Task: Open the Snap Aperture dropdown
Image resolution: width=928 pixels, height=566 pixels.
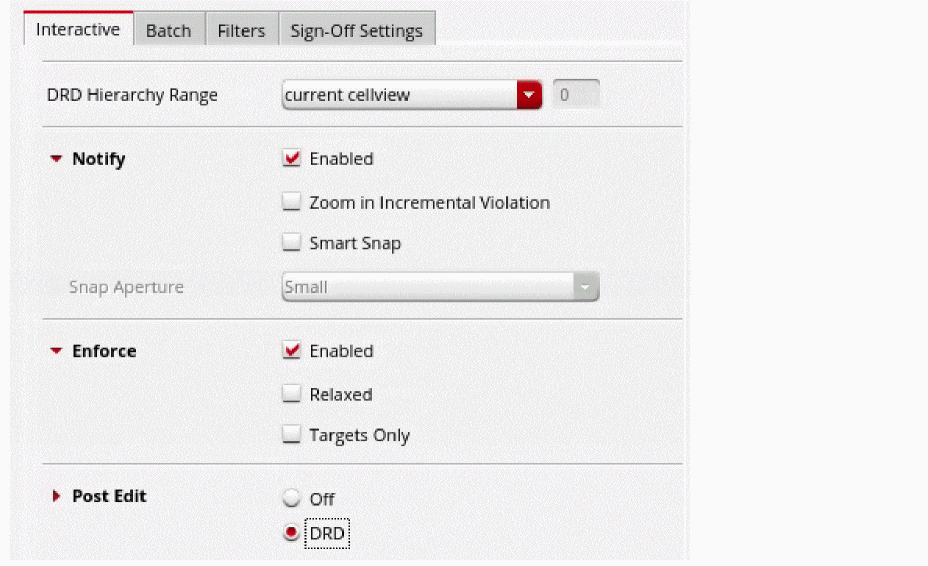Action: tap(428, 287)
